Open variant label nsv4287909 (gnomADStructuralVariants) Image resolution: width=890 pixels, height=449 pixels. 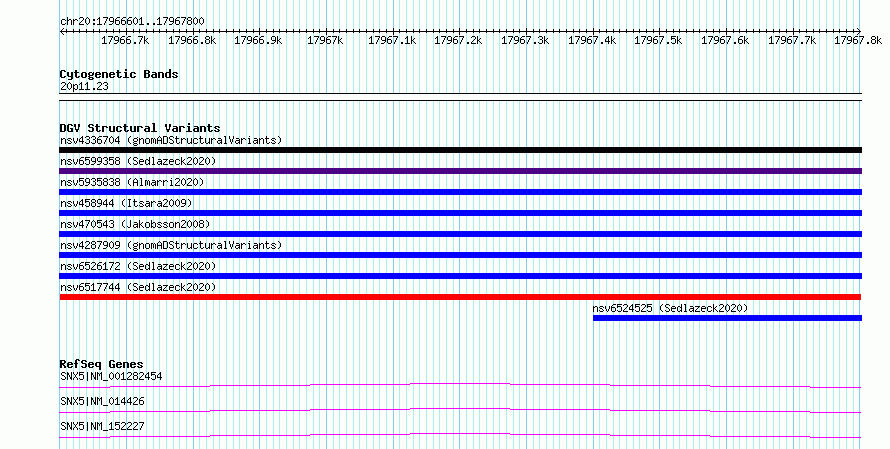[171, 245]
